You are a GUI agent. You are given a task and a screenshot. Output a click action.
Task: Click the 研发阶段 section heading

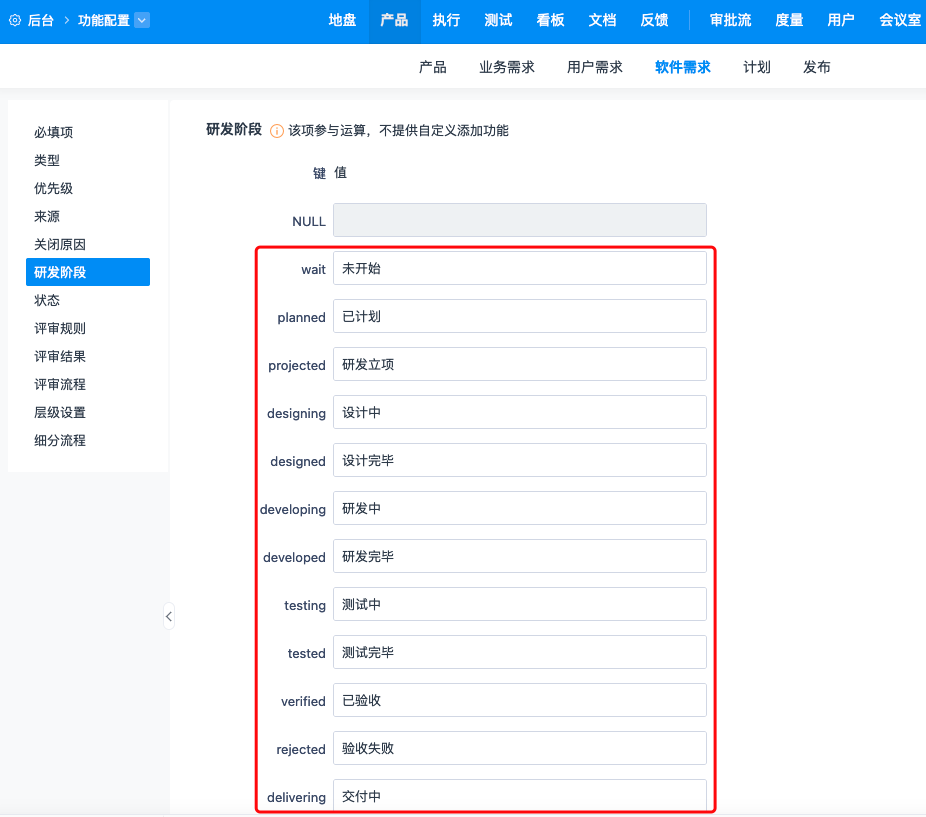pyautogui.click(x=234, y=129)
